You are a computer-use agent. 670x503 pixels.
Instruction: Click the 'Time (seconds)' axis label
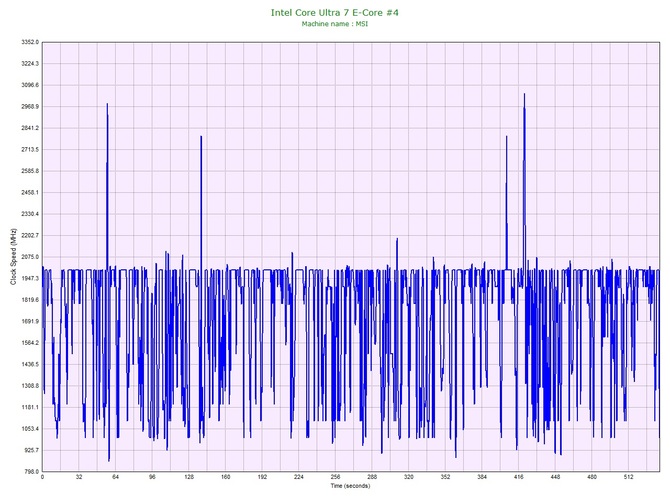[x=350, y=486]
